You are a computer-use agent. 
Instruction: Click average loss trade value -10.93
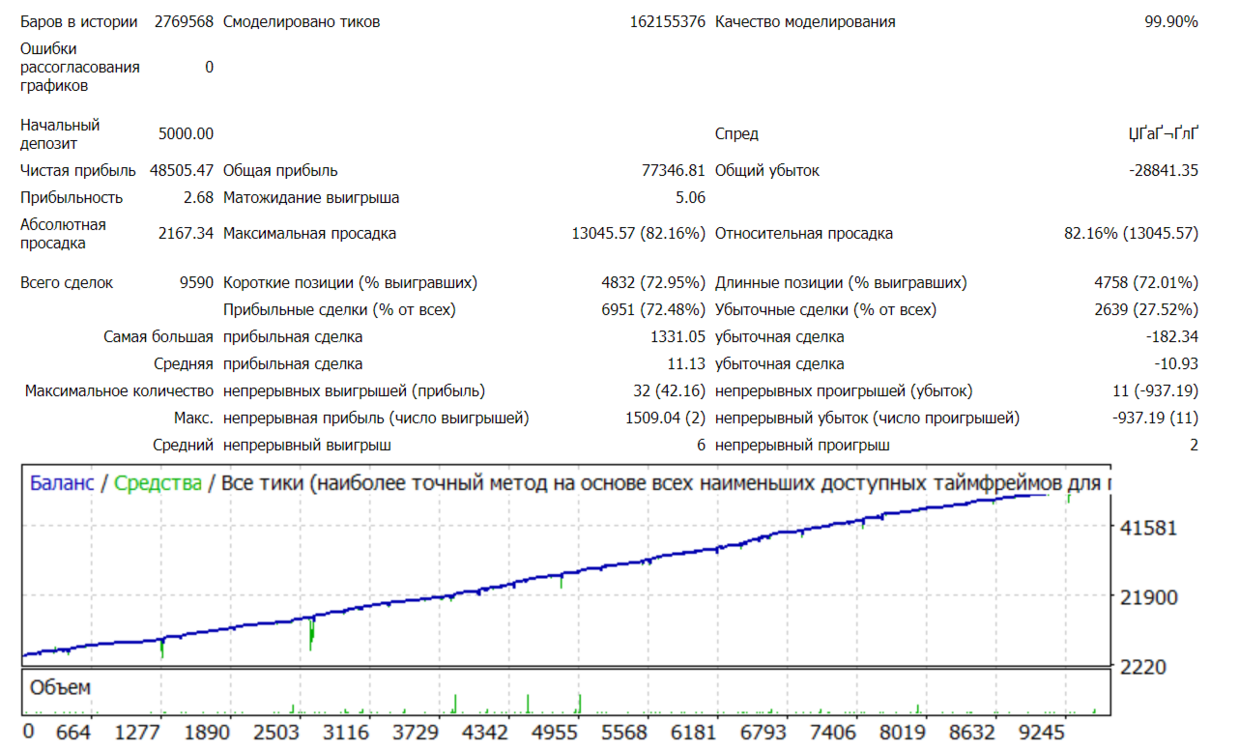click(x=1175, y=364)
